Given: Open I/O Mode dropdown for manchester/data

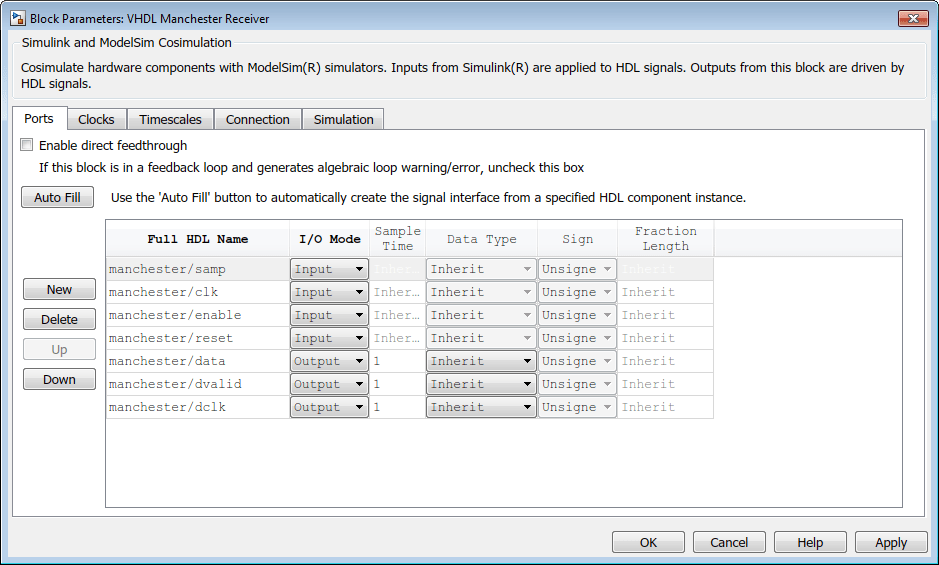Looking at the screenshot, I should [x=329, y=361].
